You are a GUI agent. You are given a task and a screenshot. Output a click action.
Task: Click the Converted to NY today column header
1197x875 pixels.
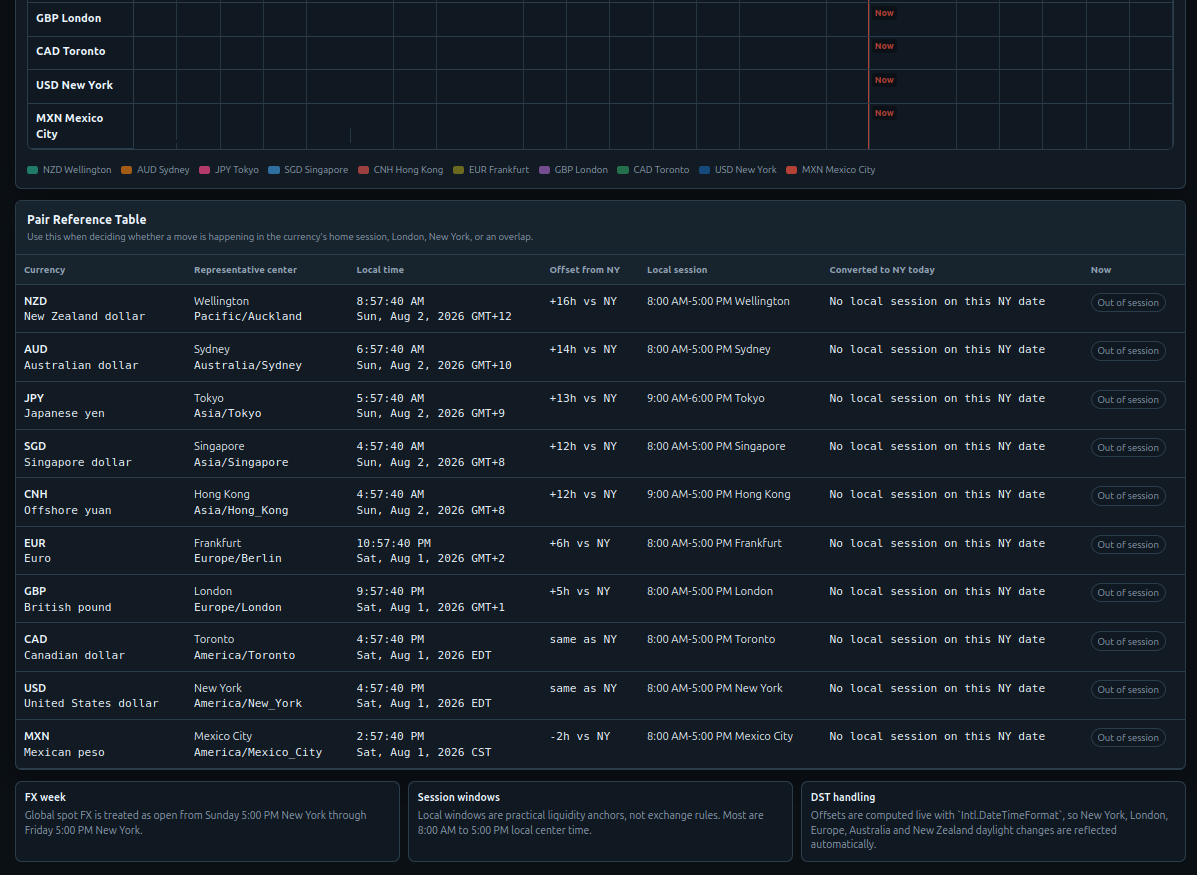[882, 270]
